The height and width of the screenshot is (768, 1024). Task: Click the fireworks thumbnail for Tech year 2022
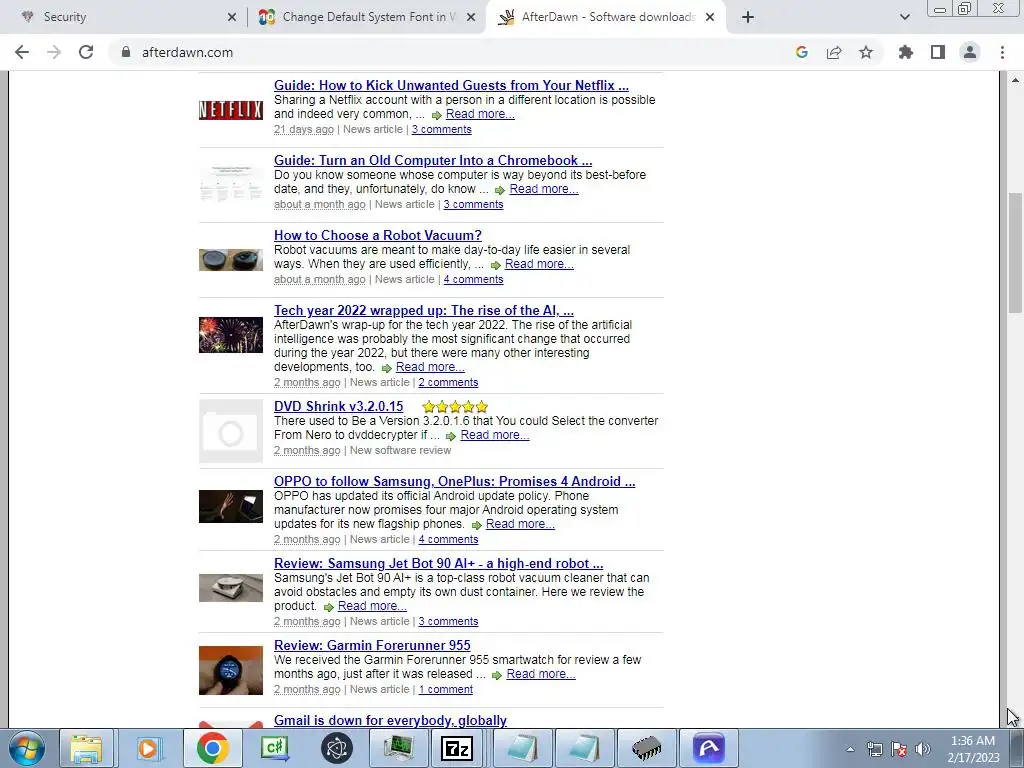click(x=231, y=335)
